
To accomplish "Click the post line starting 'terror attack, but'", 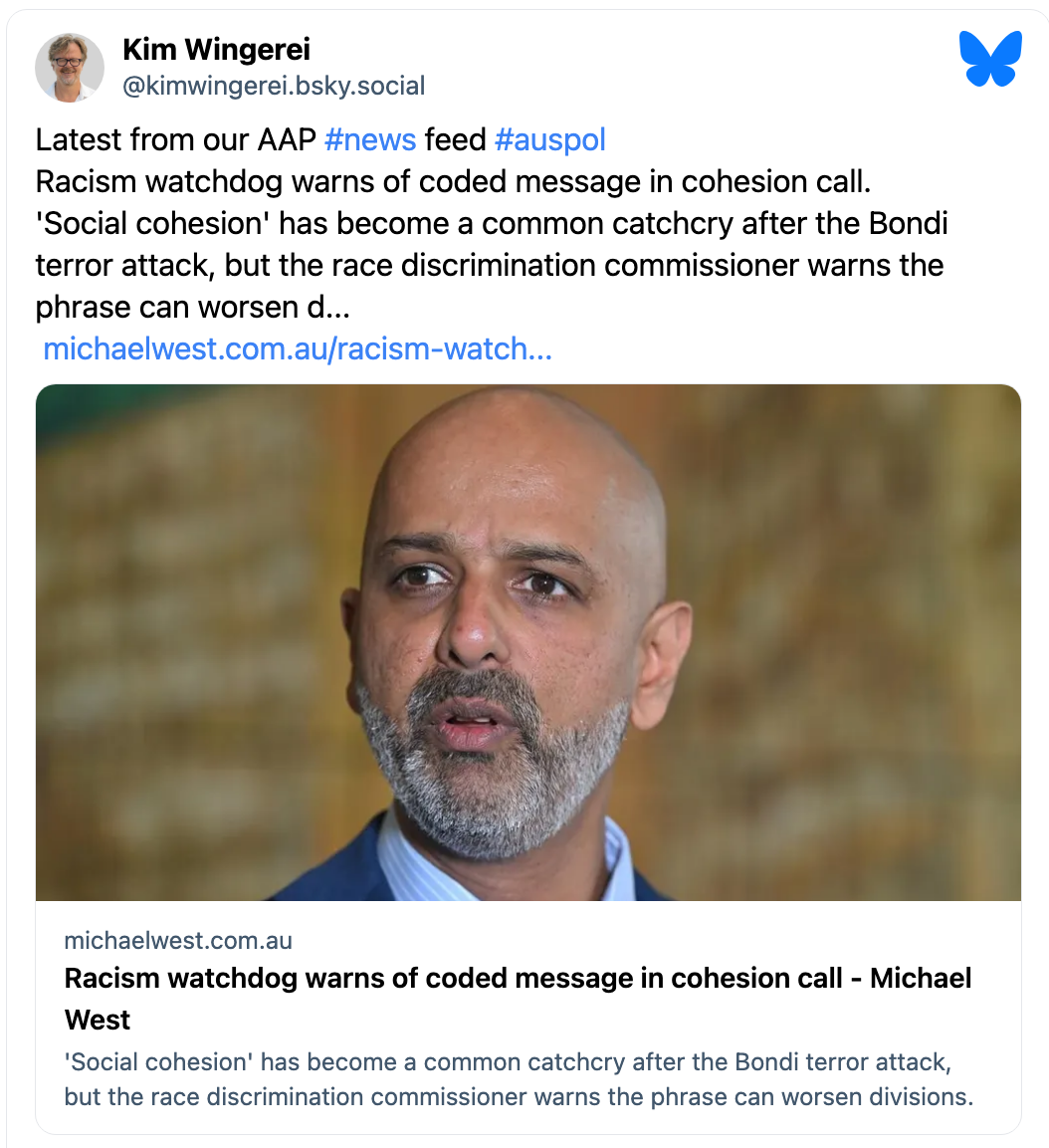I will [x=489, y=265].
